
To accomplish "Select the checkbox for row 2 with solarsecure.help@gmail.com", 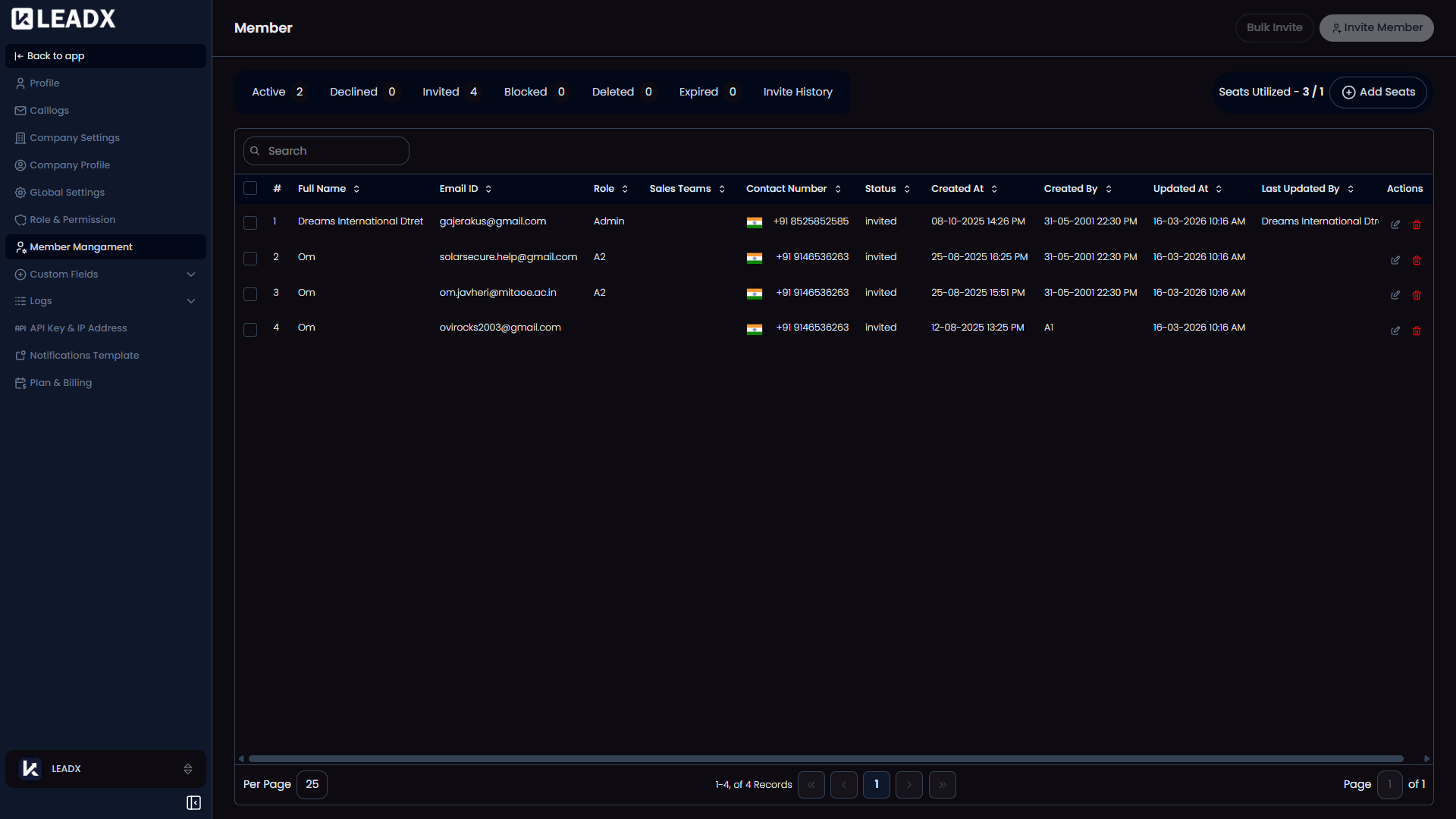I will coord(250,258).
